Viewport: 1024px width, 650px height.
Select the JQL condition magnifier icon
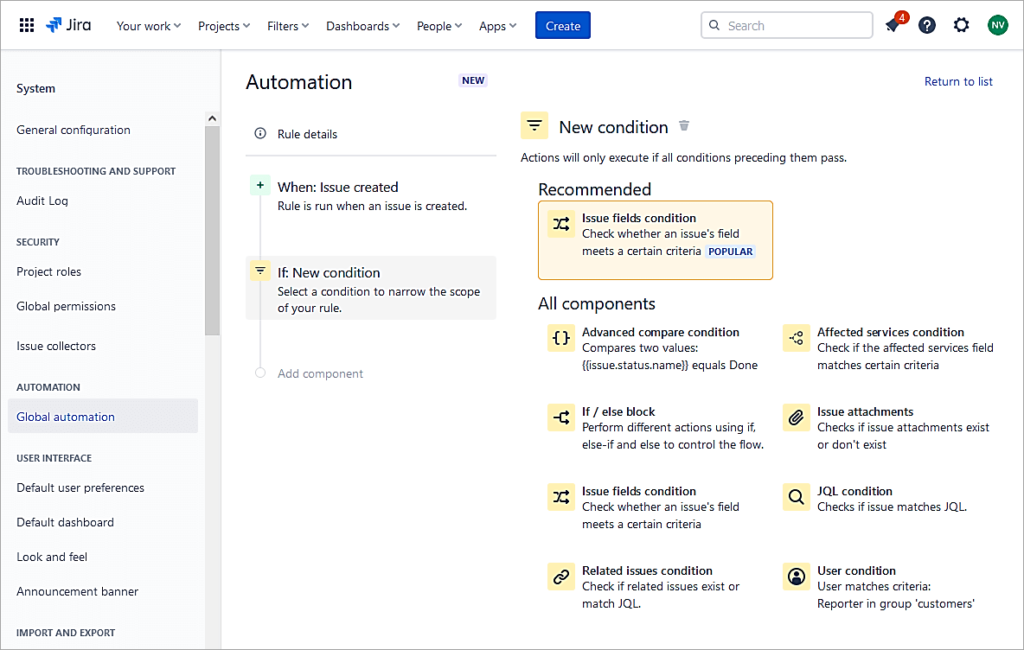pos(795,497)
